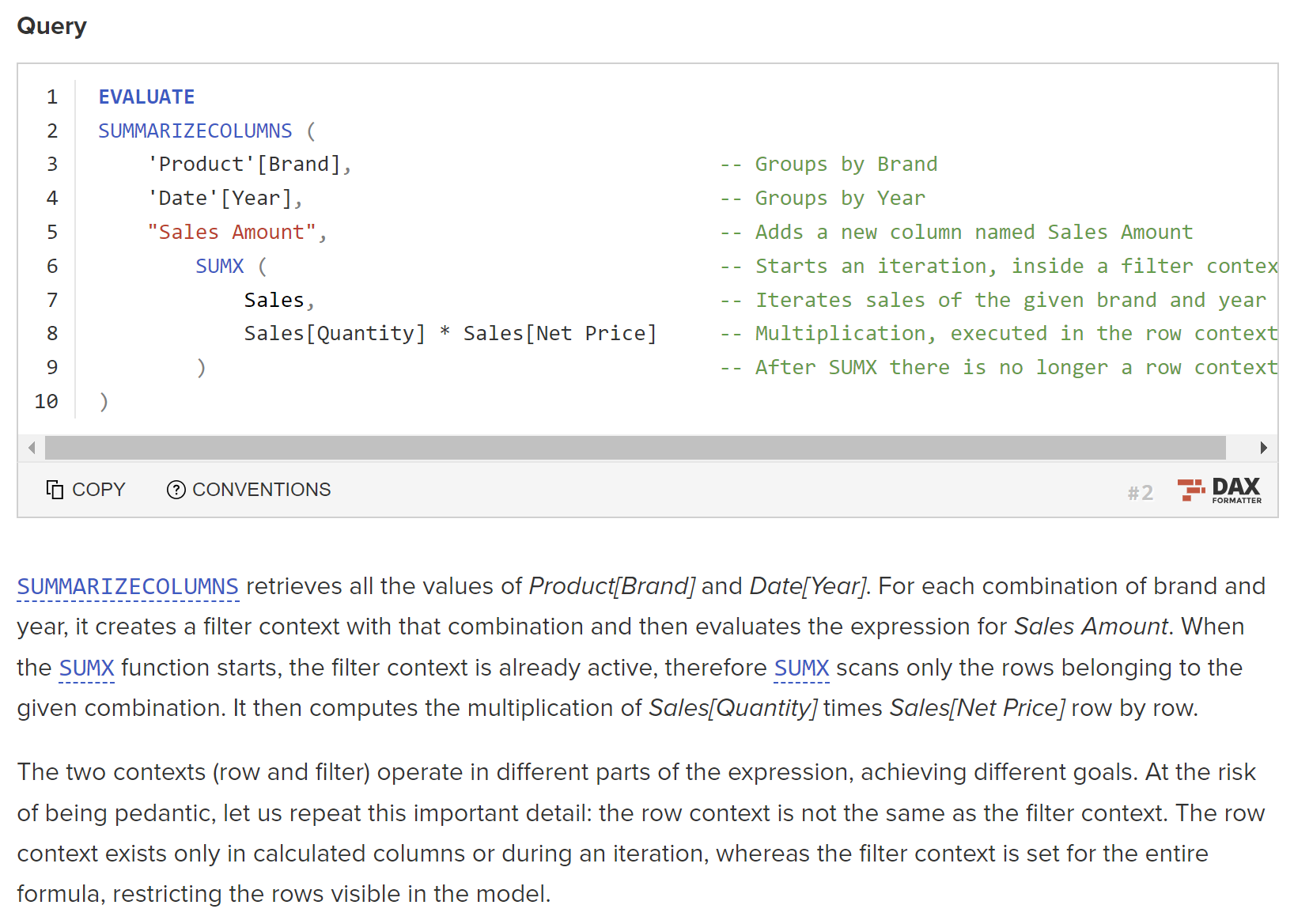
Task: Click the left scroll arrow of the code block
Action: click(31, 447)
